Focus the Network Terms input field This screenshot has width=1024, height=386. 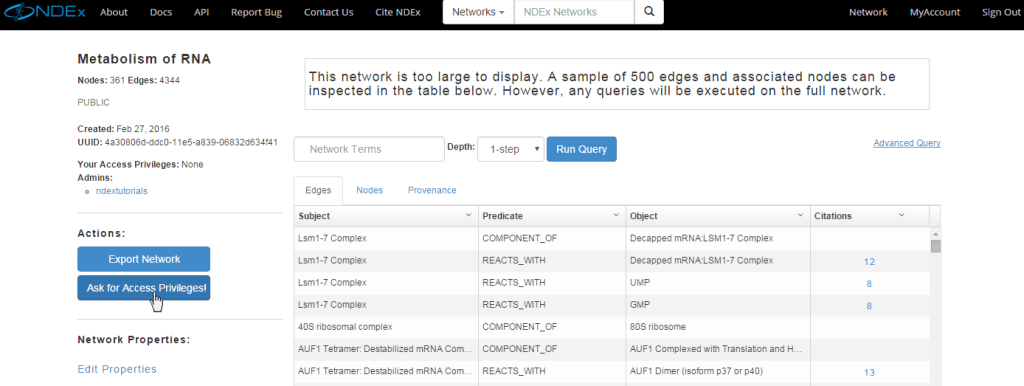pyautogui.click(x=369, y=149)
